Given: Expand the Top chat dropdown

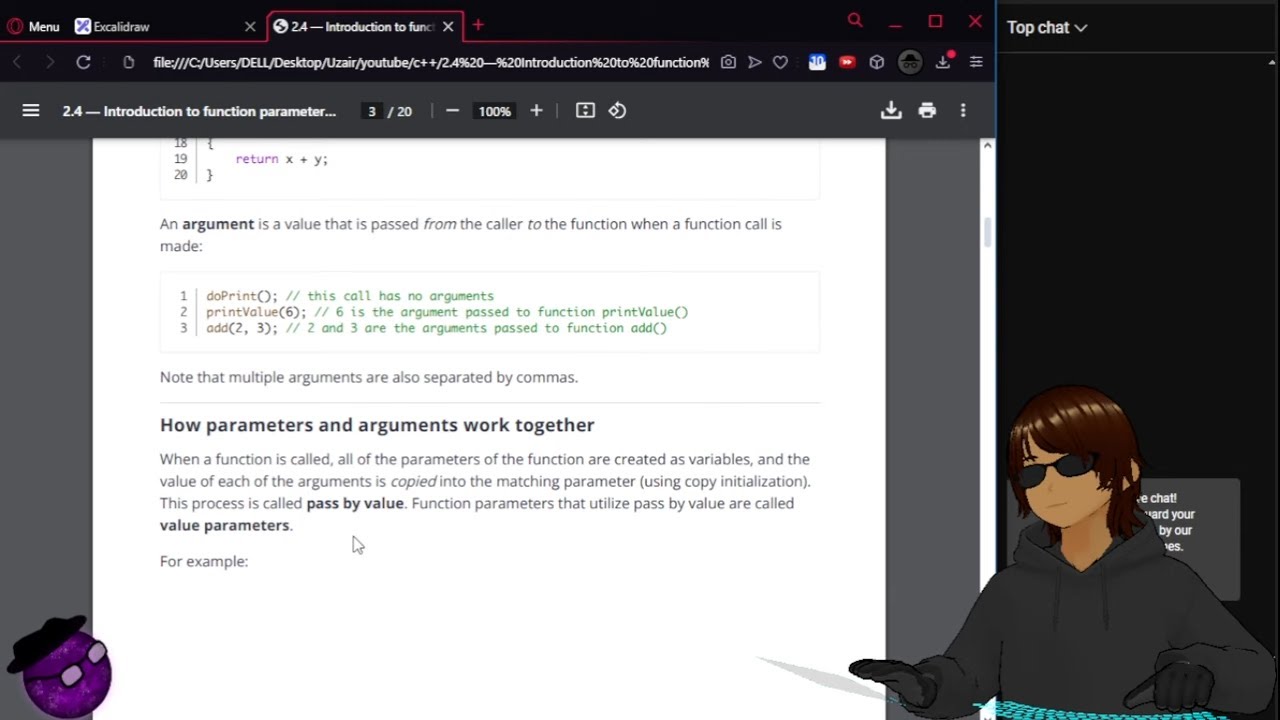Looking at the screenshot, I should [x=1047, y=28].
